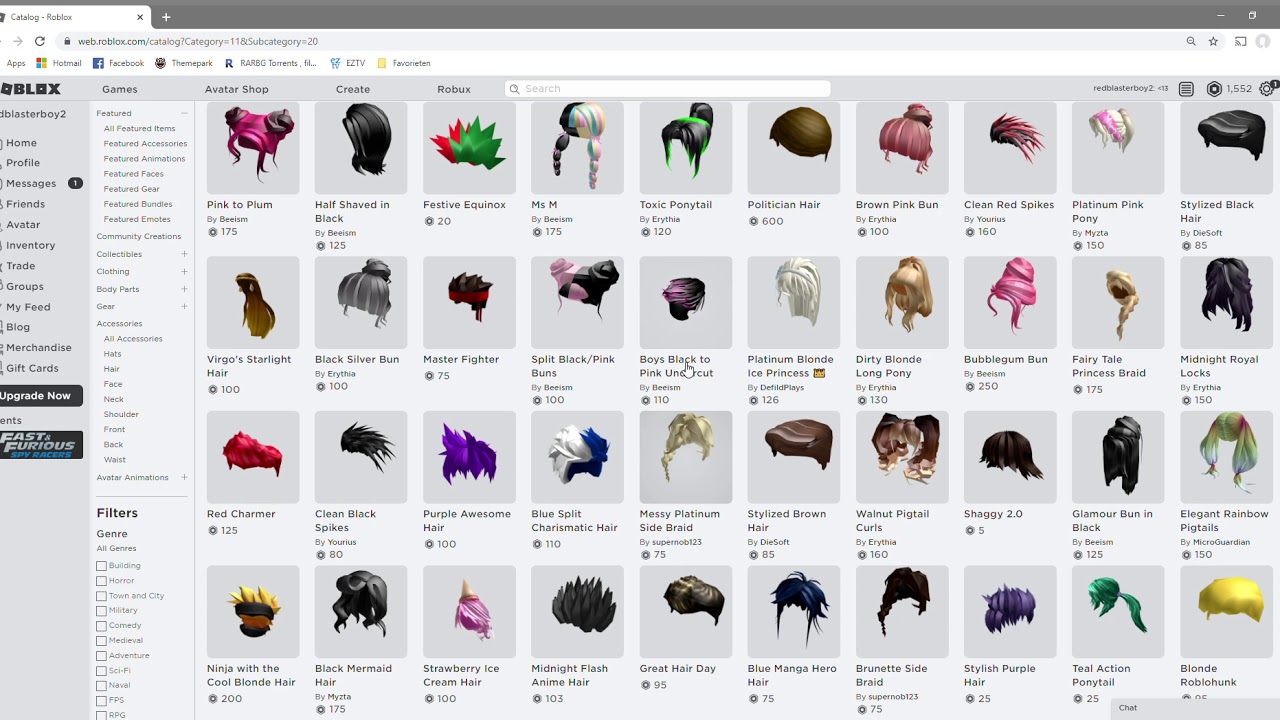Open the Favorieten bookmarks folder
This screenshot has width=1280, height=720.
[x=404, y=63]
